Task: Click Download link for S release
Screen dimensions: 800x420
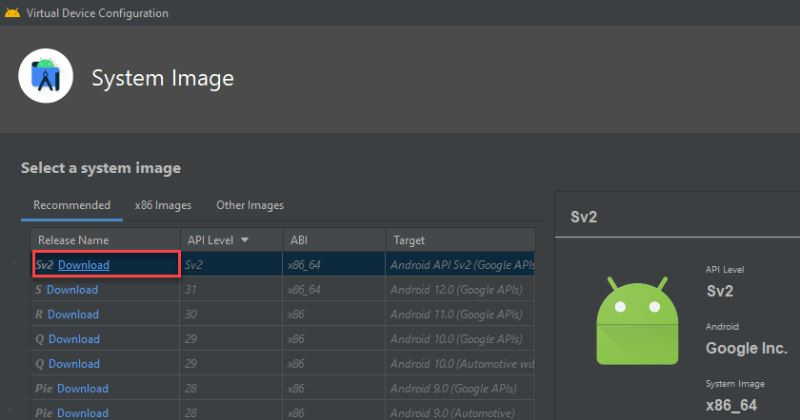Action: pos(72,290)
